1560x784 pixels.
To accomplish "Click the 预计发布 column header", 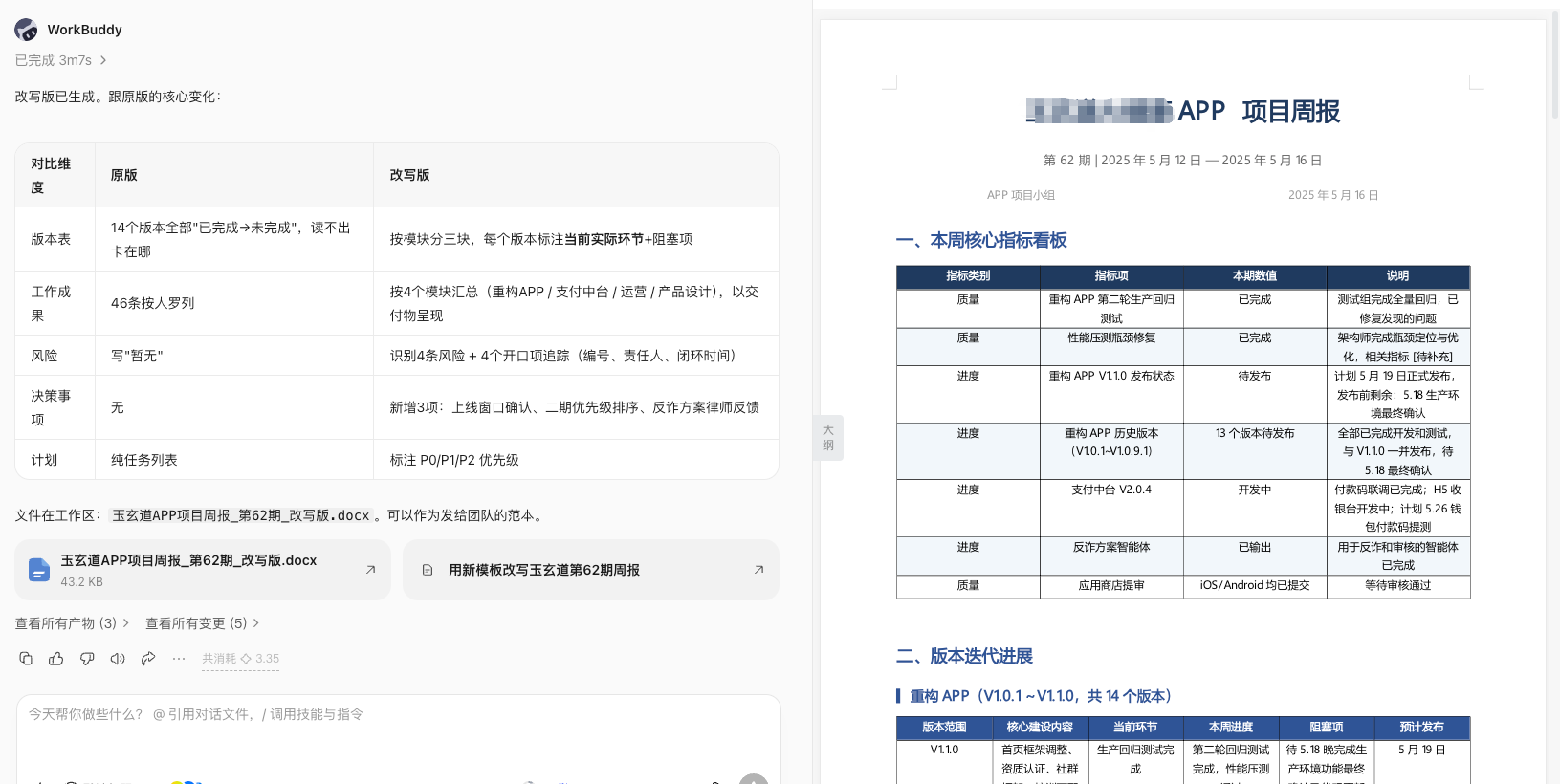I will (x=1421, y=727).
